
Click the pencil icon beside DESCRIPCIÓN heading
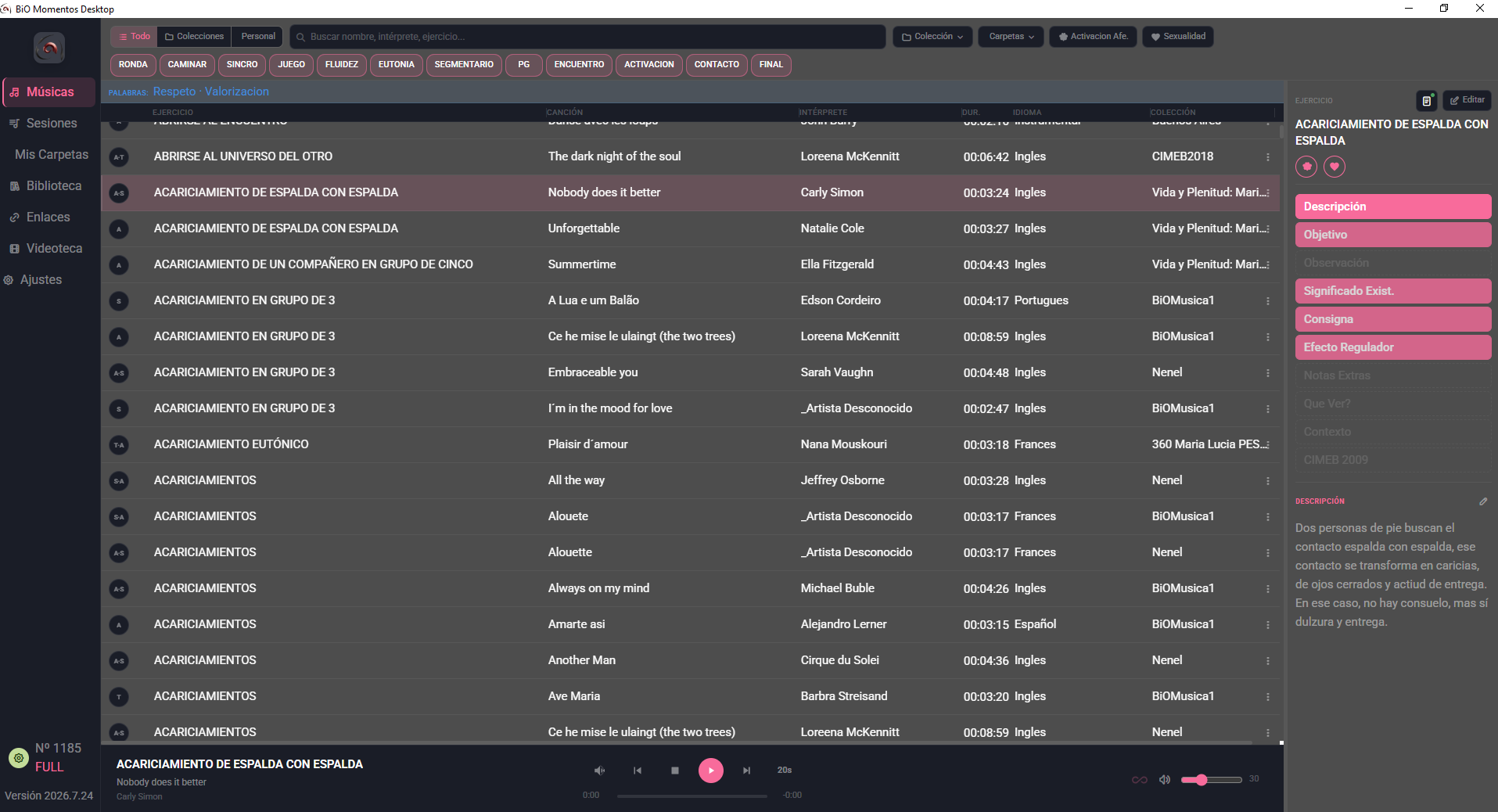click(1483, 501)
